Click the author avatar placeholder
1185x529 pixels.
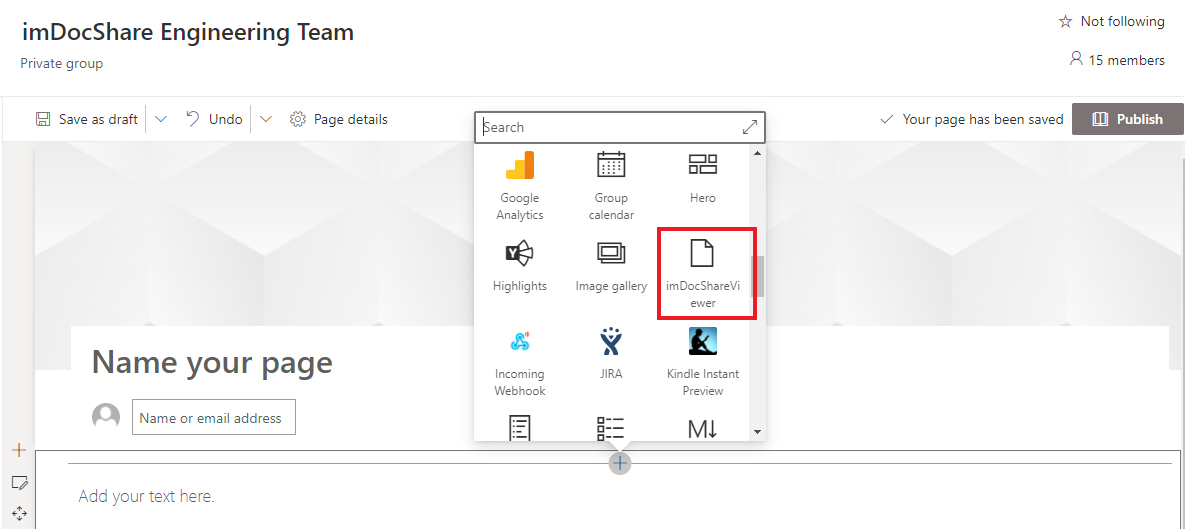tap(106, 417)
